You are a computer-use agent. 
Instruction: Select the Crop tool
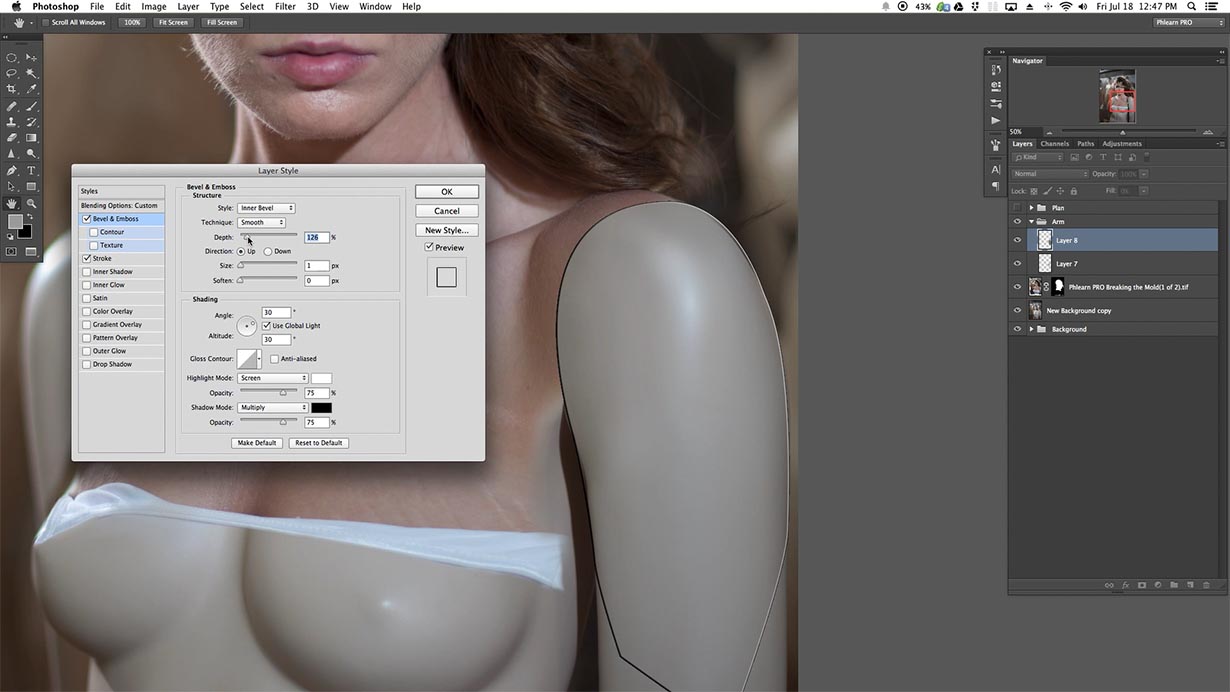pos(12,90)
